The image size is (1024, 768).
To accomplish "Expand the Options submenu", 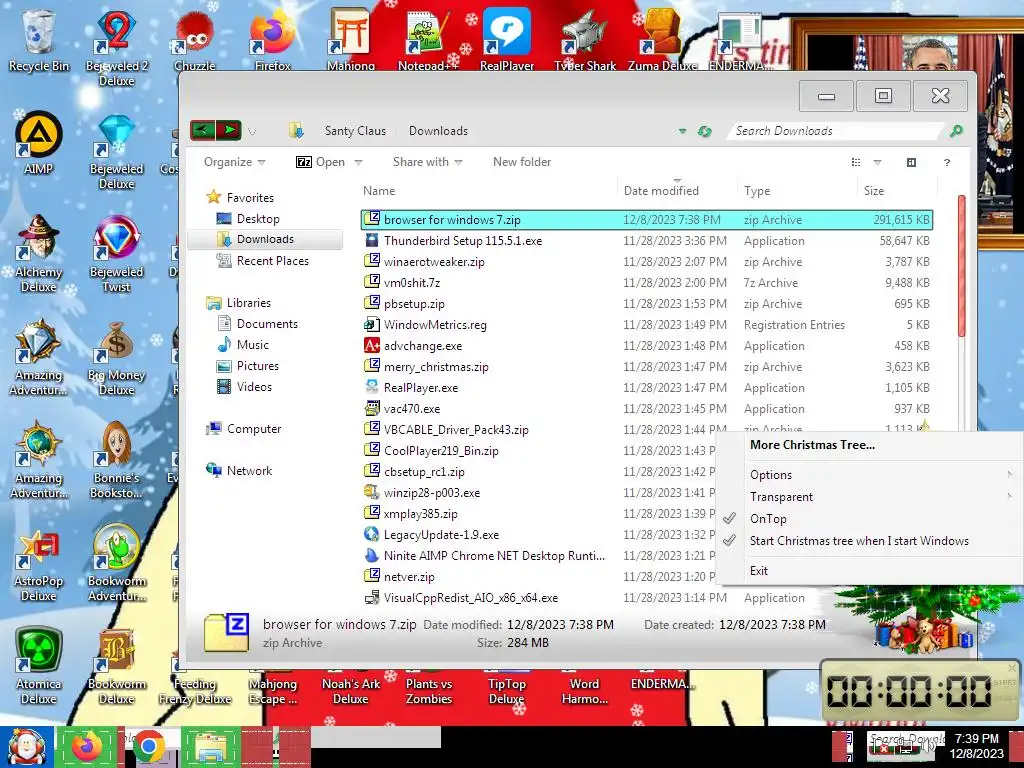I will point(870,475).
